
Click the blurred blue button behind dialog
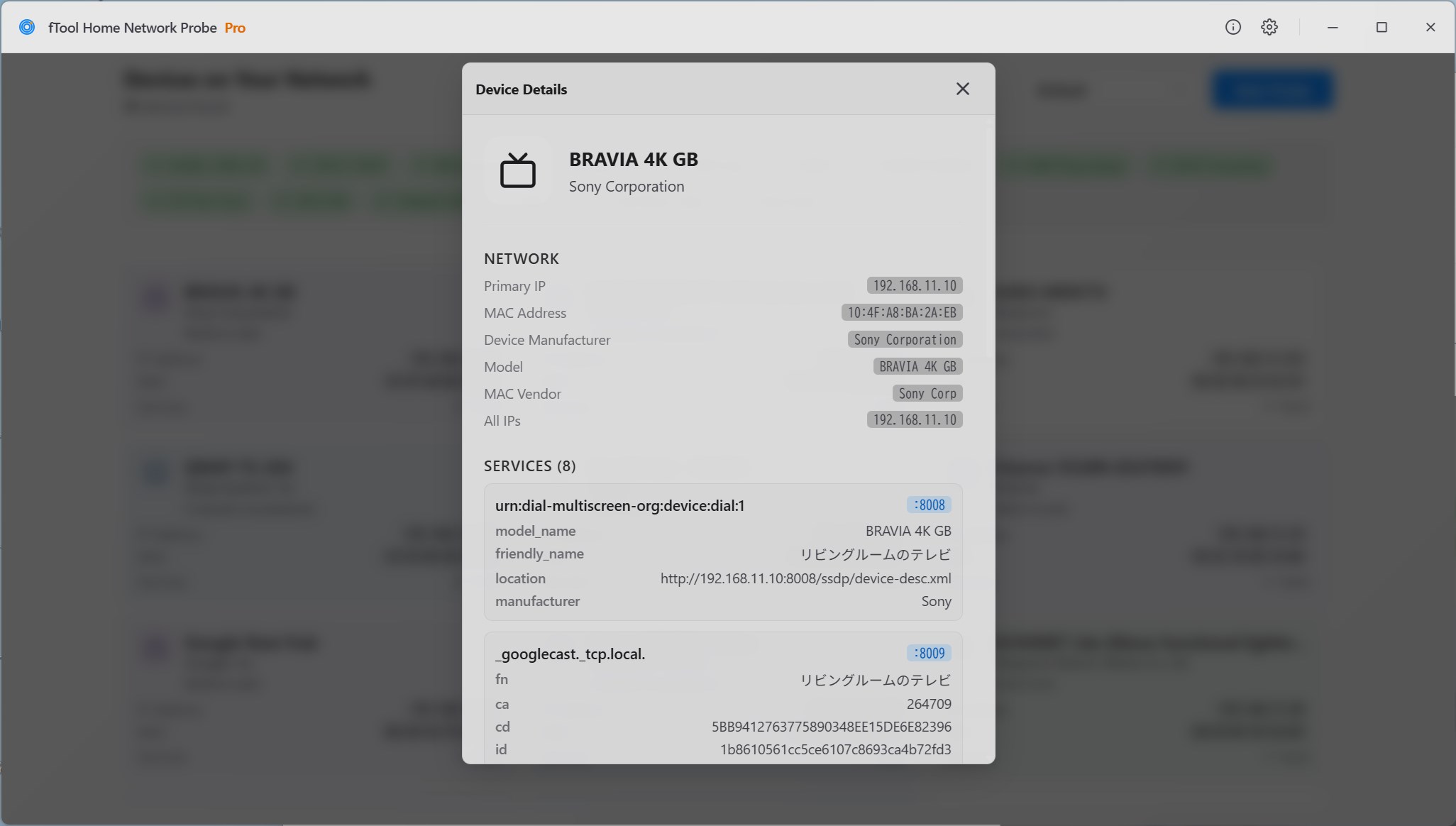pyautogui.click(x=1272, y=90)
